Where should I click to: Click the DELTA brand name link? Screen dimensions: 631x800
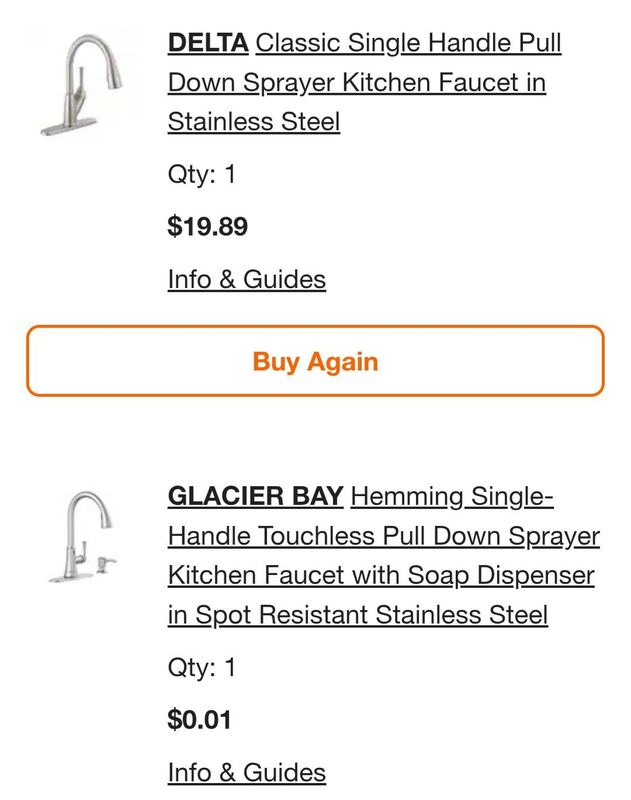click(x=208, y=43)
